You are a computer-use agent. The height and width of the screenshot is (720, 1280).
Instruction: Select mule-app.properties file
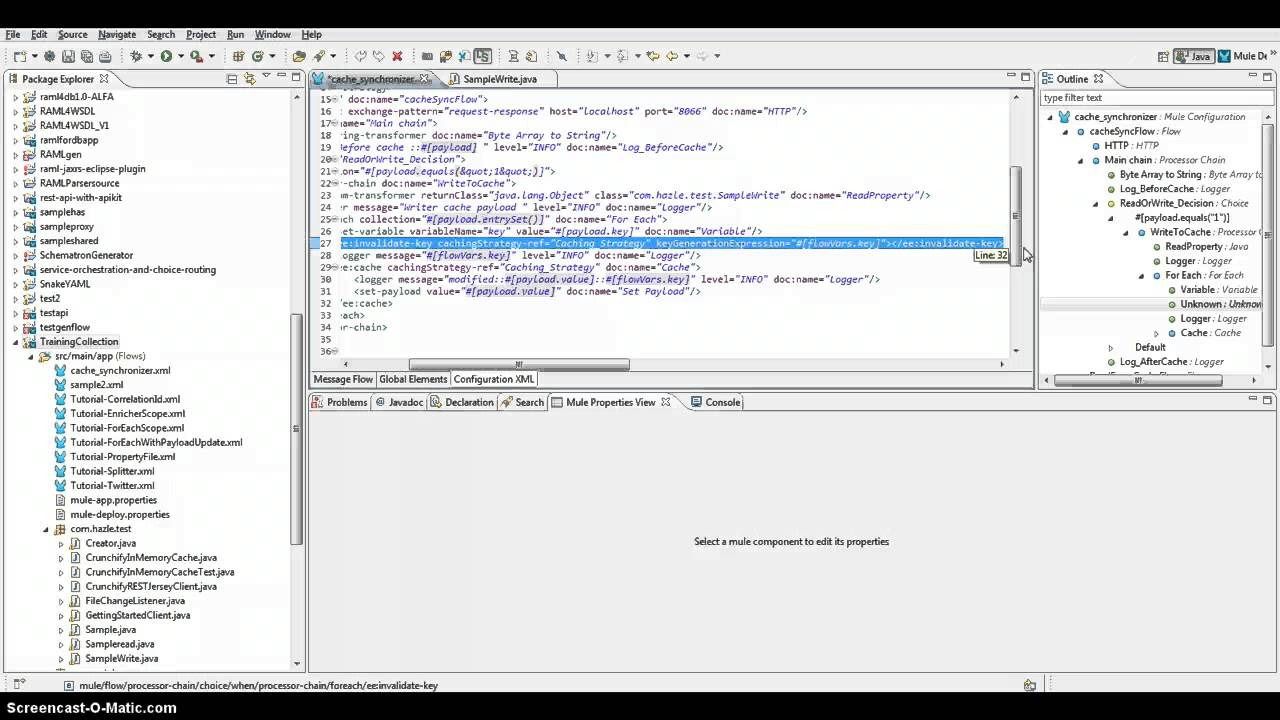point(113,500)
